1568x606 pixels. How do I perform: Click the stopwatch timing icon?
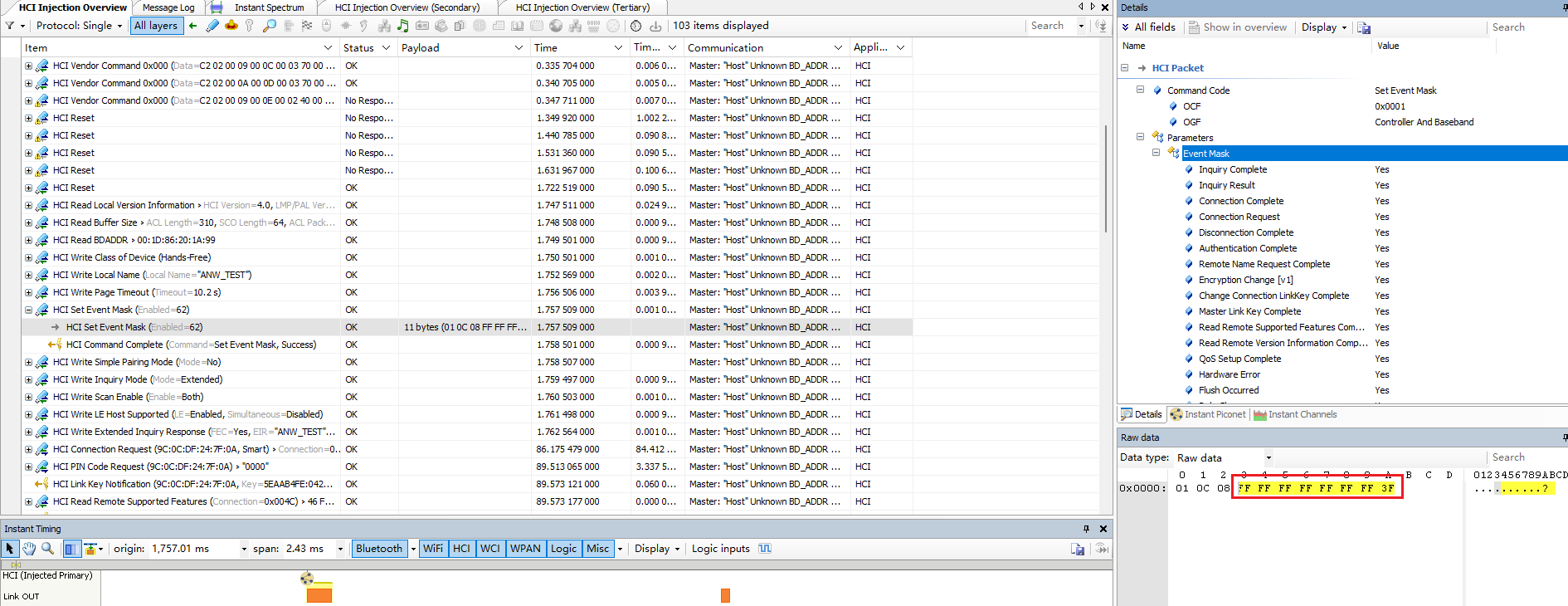(x=635, y=26)
